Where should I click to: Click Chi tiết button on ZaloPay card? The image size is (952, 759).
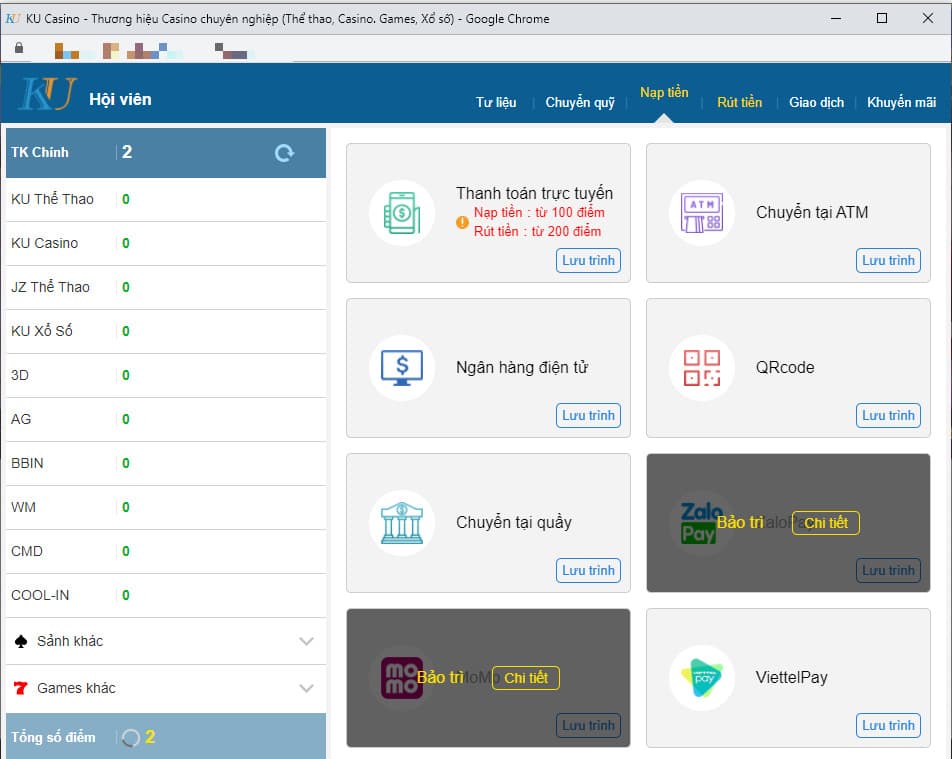(825, 523)
